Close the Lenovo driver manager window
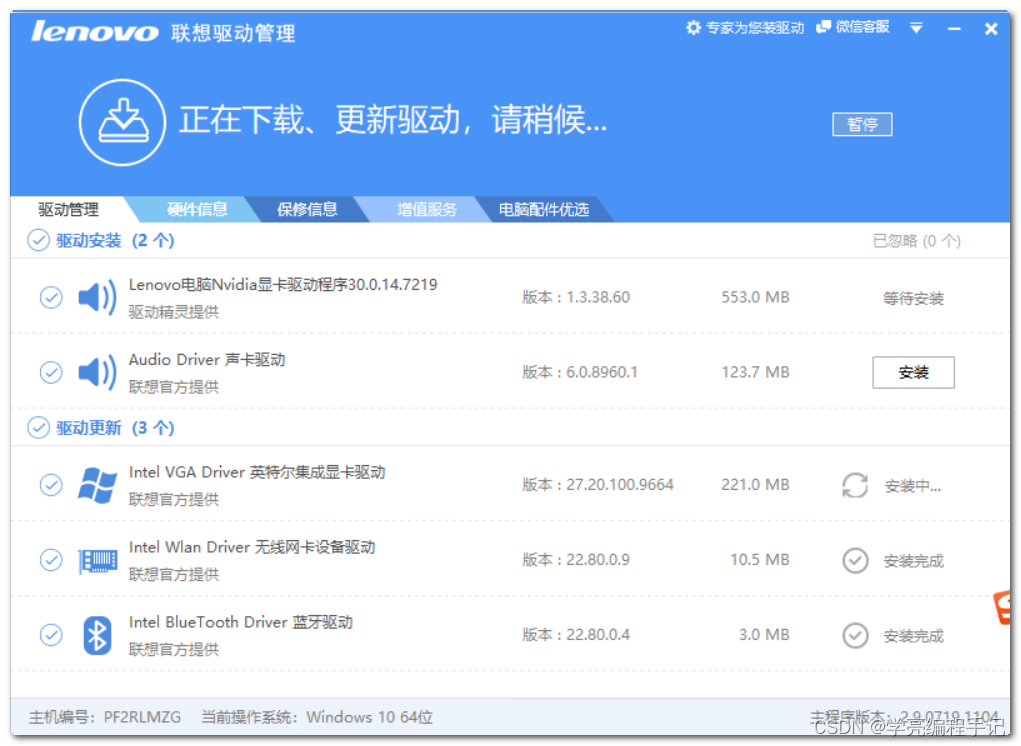The width and height of the screenshot is (1021, 746). pos(991,29)
